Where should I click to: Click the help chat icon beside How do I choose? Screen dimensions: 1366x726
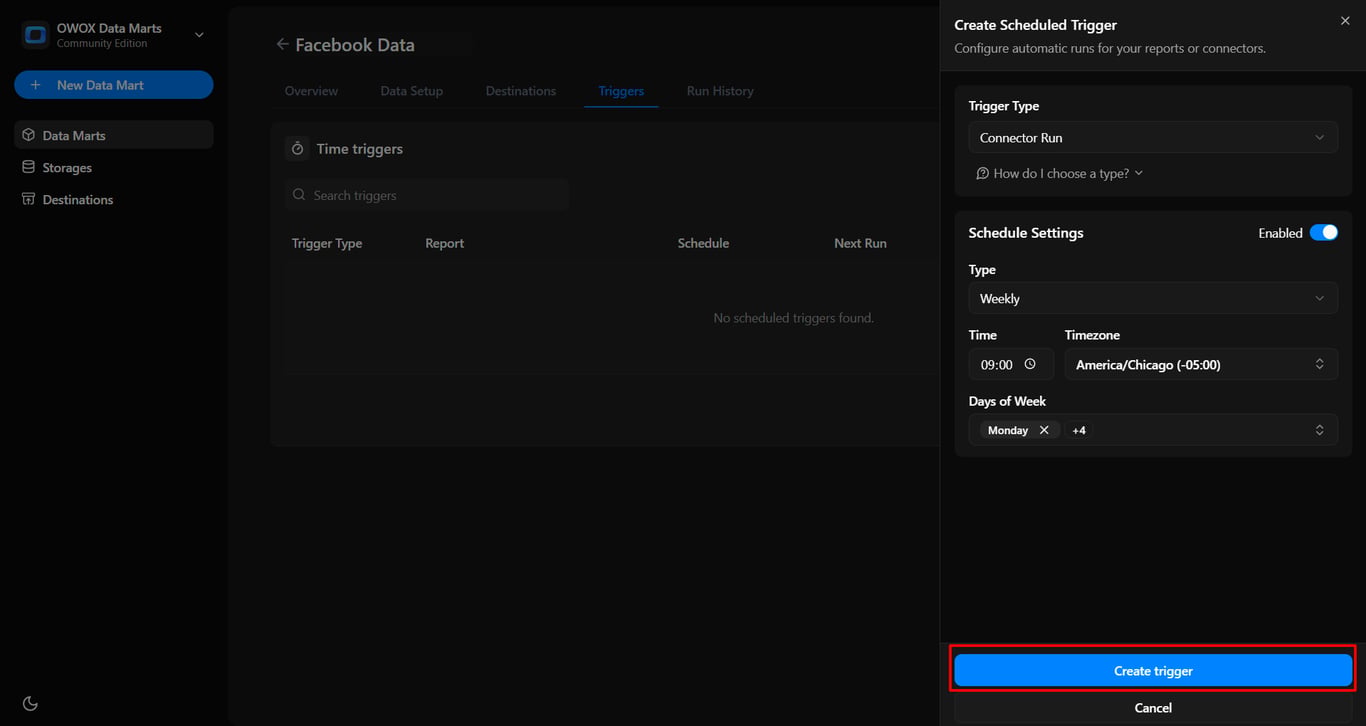983,173
